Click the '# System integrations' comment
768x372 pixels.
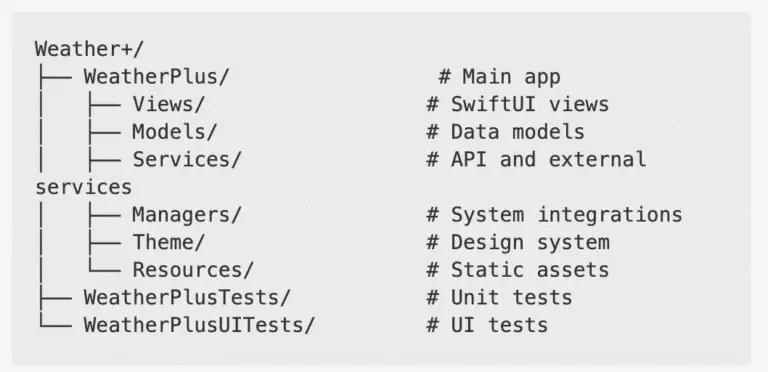[x=554, y=215]
